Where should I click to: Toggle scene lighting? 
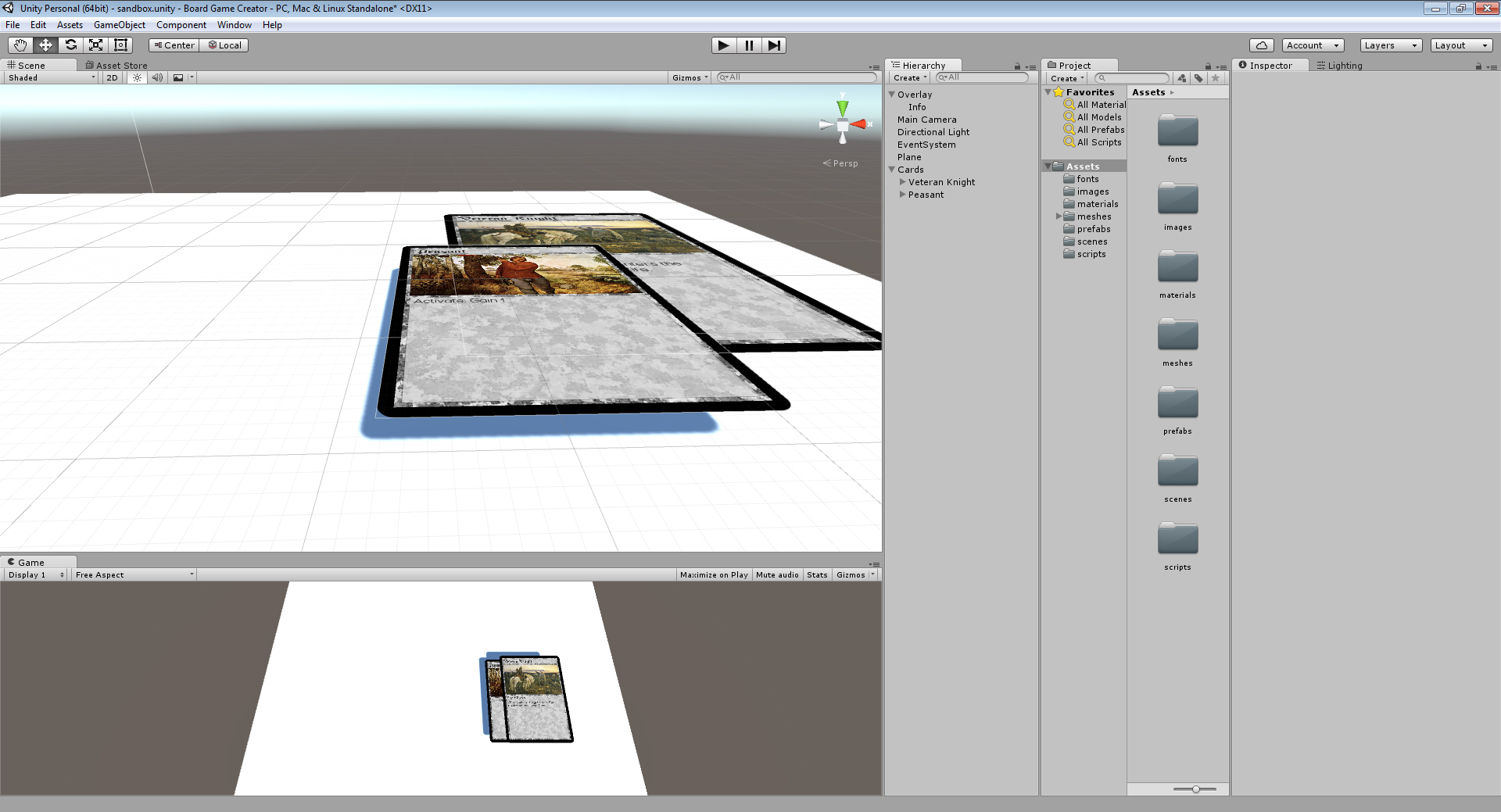(138, 77)
